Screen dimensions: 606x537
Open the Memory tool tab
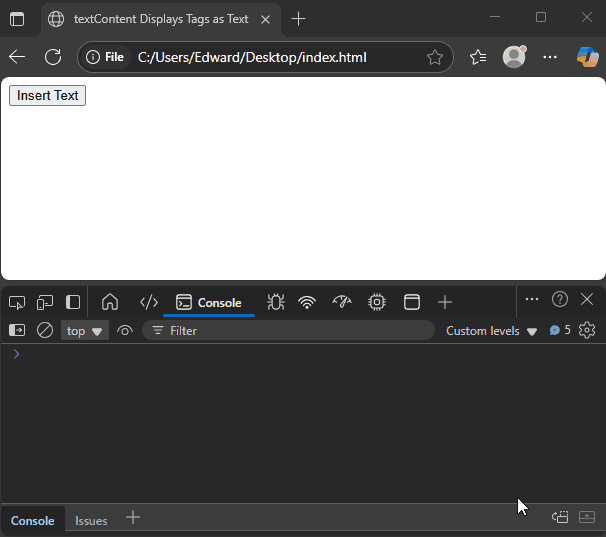377,302
